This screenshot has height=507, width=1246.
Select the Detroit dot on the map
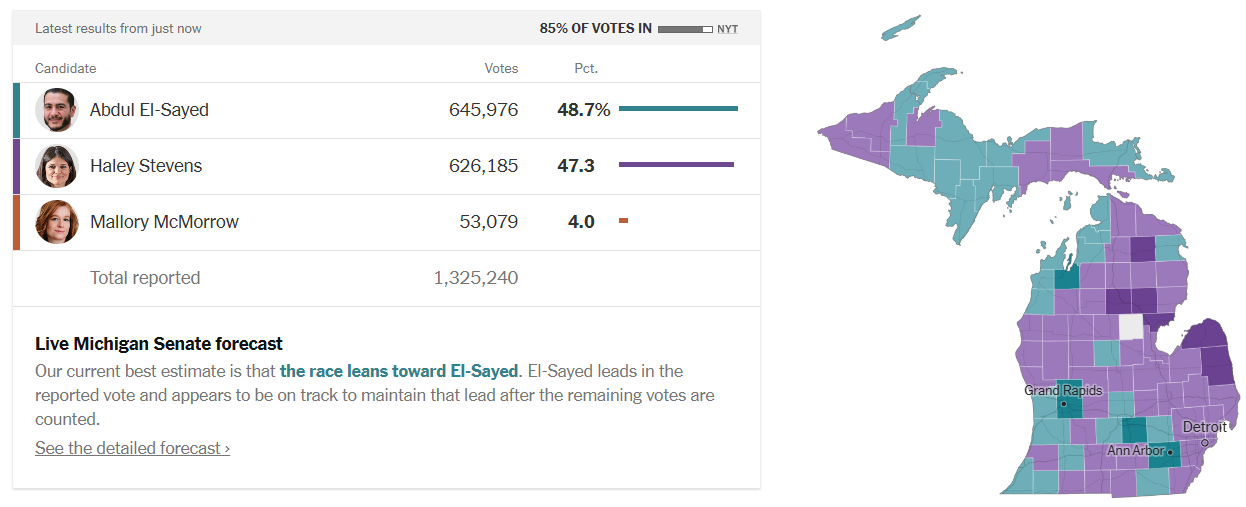(1205, 442)
